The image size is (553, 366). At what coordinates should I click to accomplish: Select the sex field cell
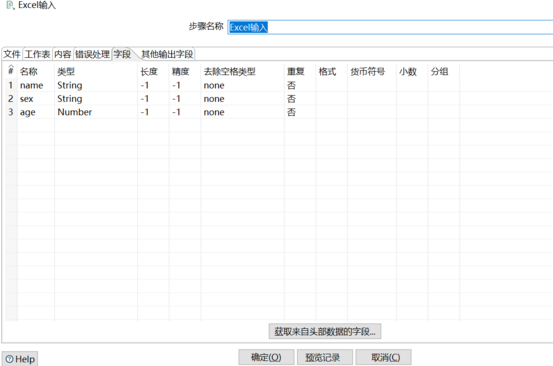pyautogui.click(x=26, y=99)
